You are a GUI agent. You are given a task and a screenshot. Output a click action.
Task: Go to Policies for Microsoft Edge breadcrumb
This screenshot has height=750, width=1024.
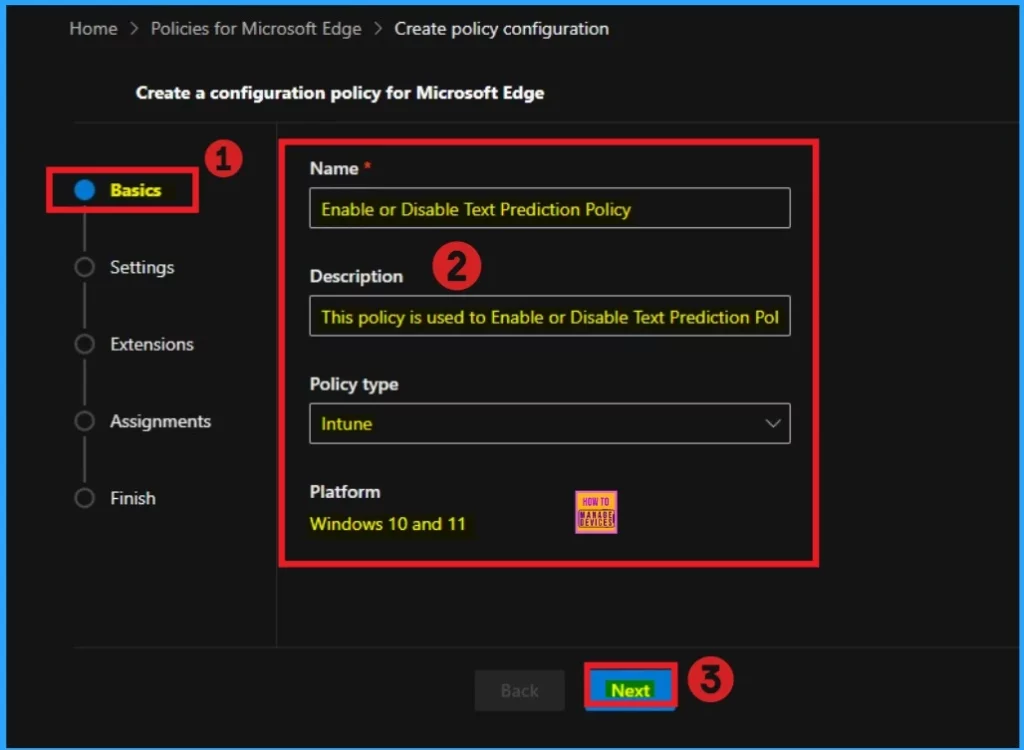point(256,29)
